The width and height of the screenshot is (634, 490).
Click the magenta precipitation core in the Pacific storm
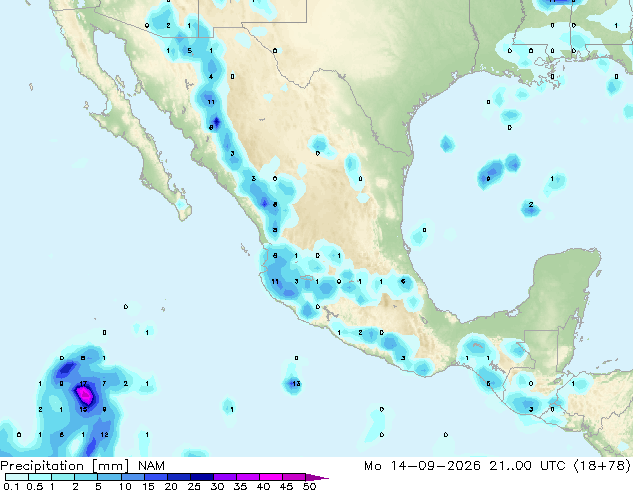coord(85,395)
